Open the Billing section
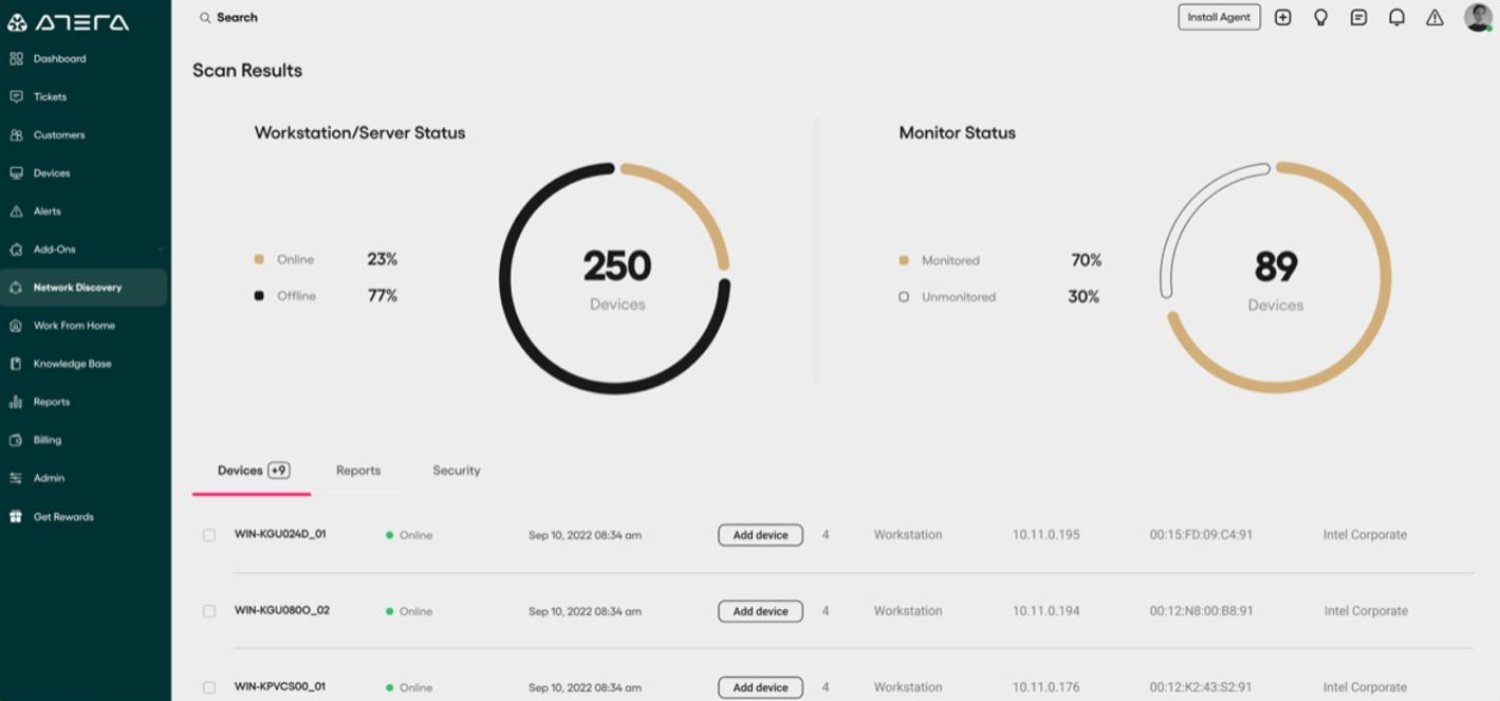This screenshot has width=1500, height=701. tap(46, 439)
